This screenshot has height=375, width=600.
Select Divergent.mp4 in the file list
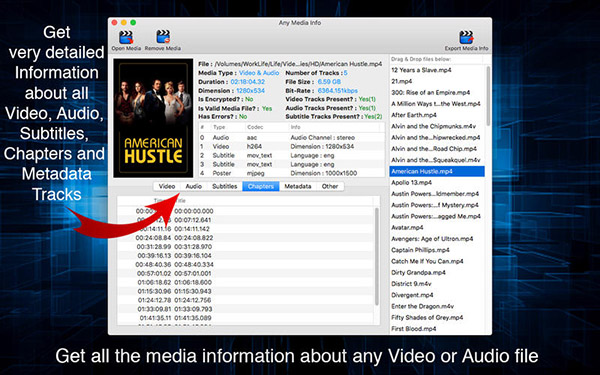437,295
